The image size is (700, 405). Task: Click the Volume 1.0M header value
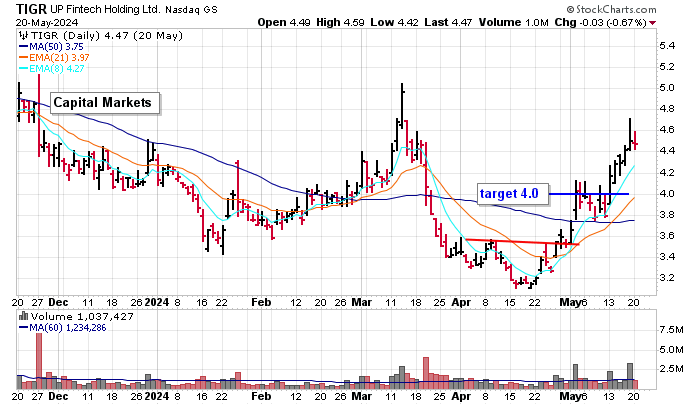[513, 22]
